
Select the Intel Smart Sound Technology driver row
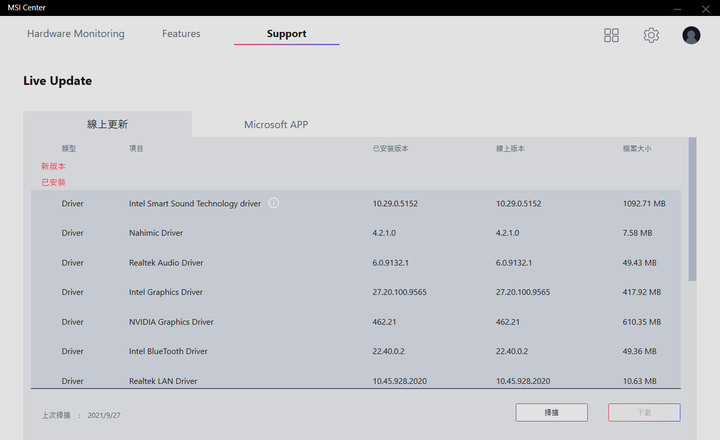click(356, 203)
